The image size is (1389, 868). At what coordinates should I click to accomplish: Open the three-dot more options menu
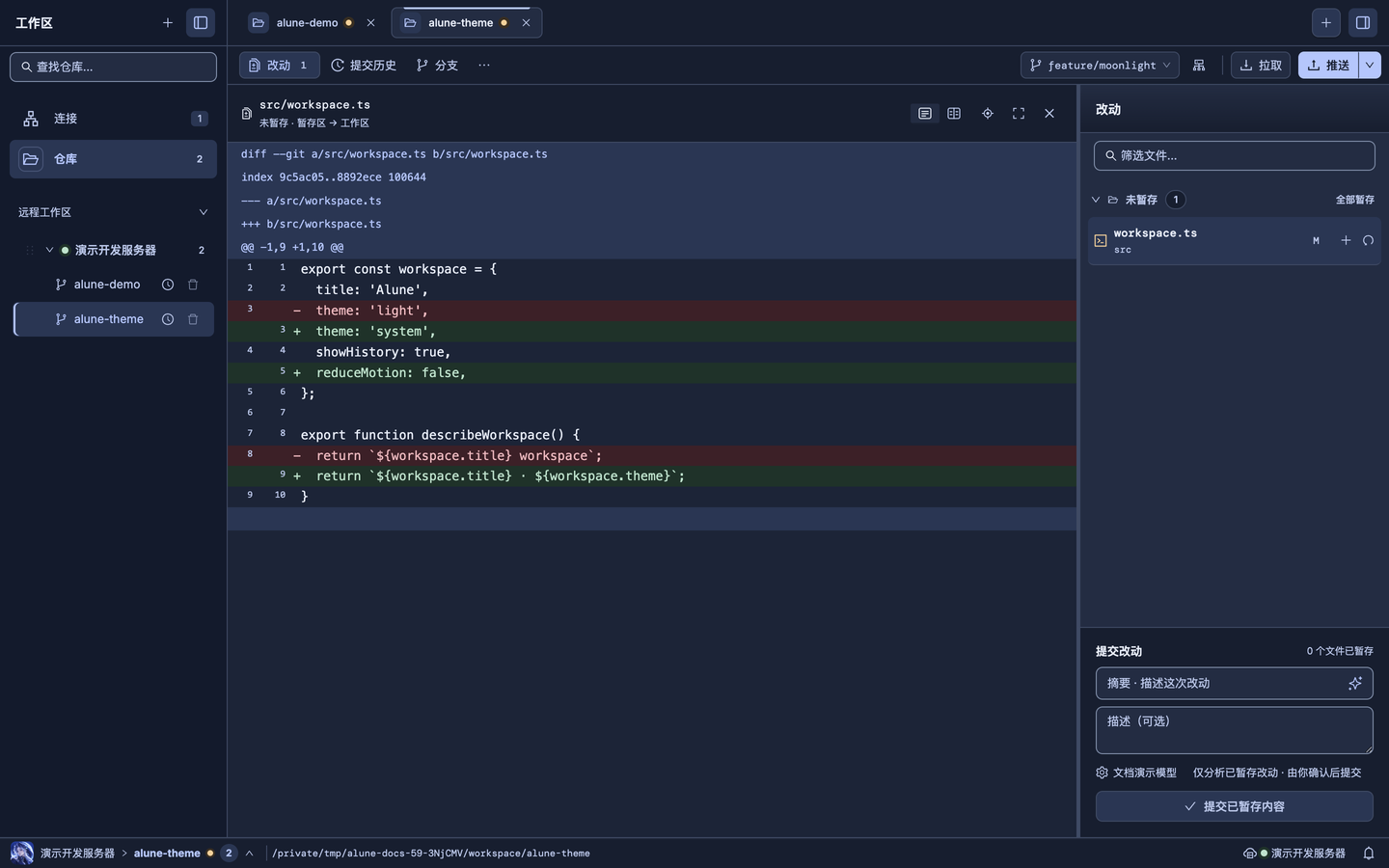(484, 66)
